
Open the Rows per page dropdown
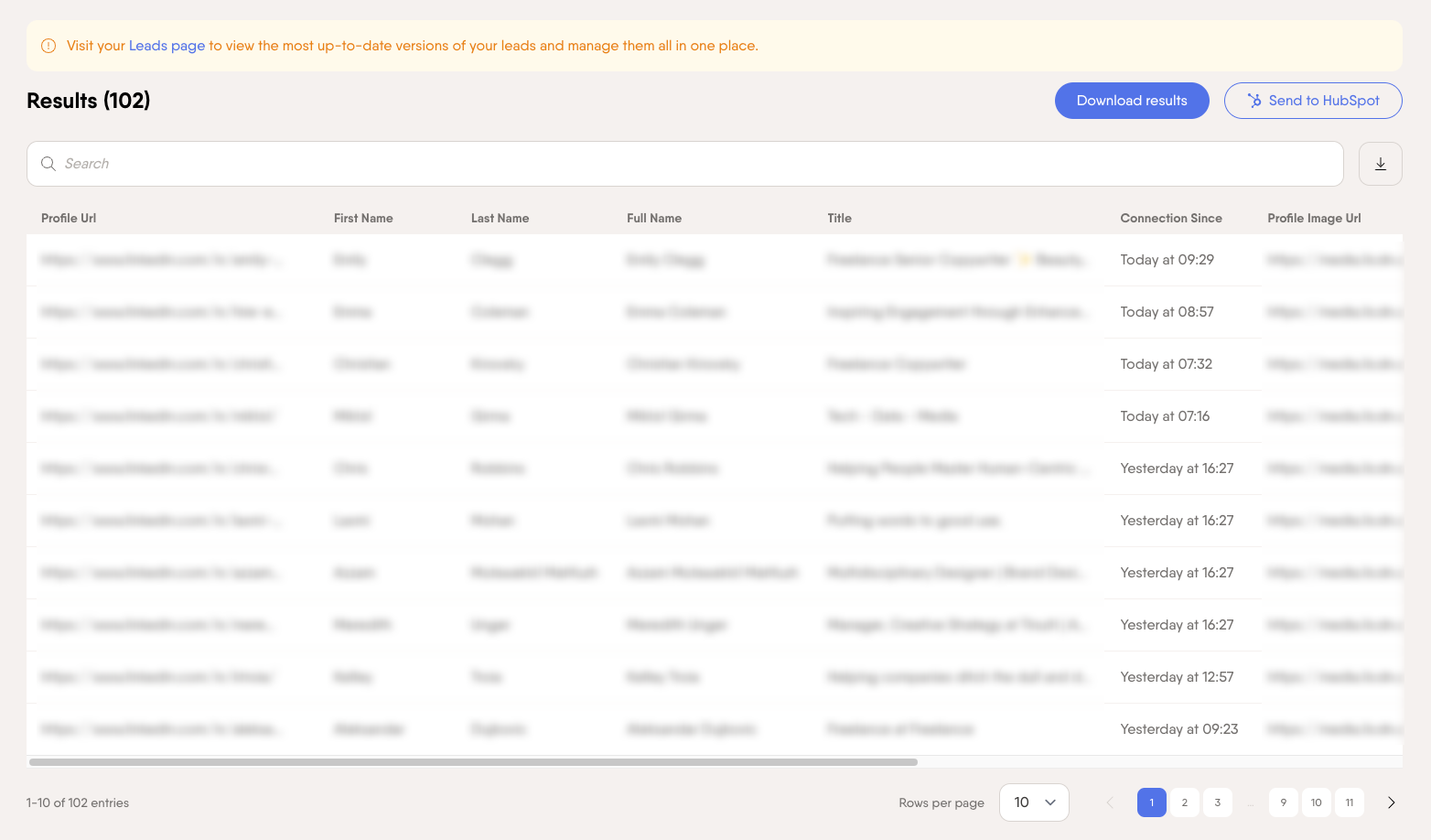pos(1034,802)
